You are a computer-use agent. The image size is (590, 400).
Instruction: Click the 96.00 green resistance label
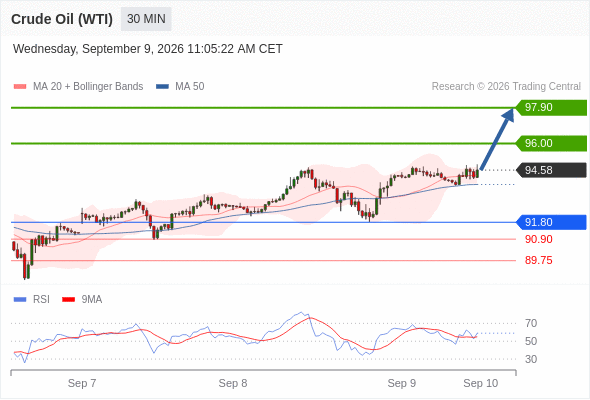[551, 143]
